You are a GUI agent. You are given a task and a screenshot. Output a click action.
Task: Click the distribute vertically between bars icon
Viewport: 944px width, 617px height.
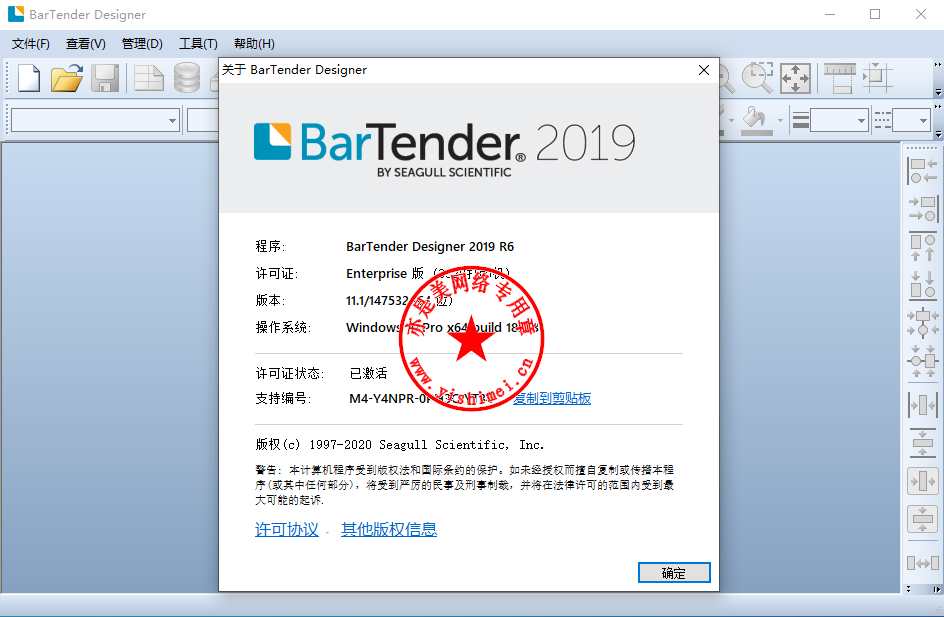pyautogui.click(x=922, y=443)
